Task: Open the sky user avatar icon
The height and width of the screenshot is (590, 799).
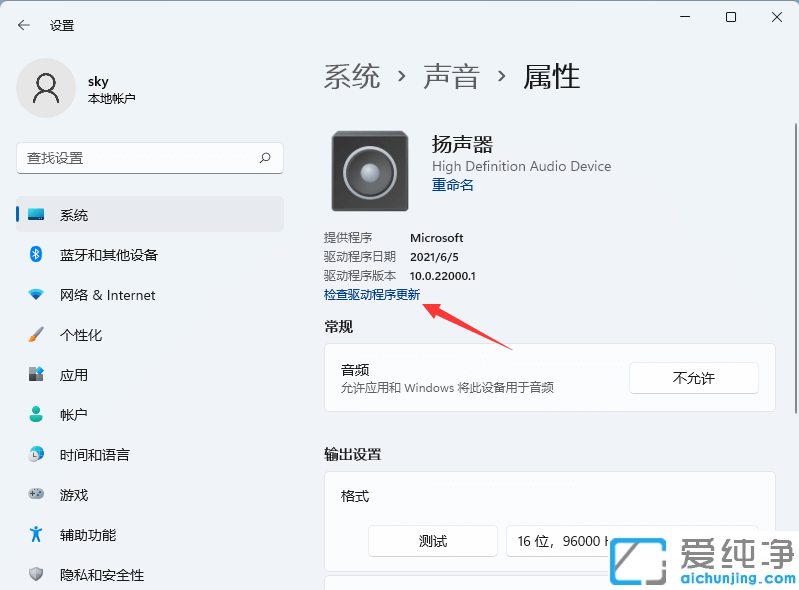Action: coord(46,88)
